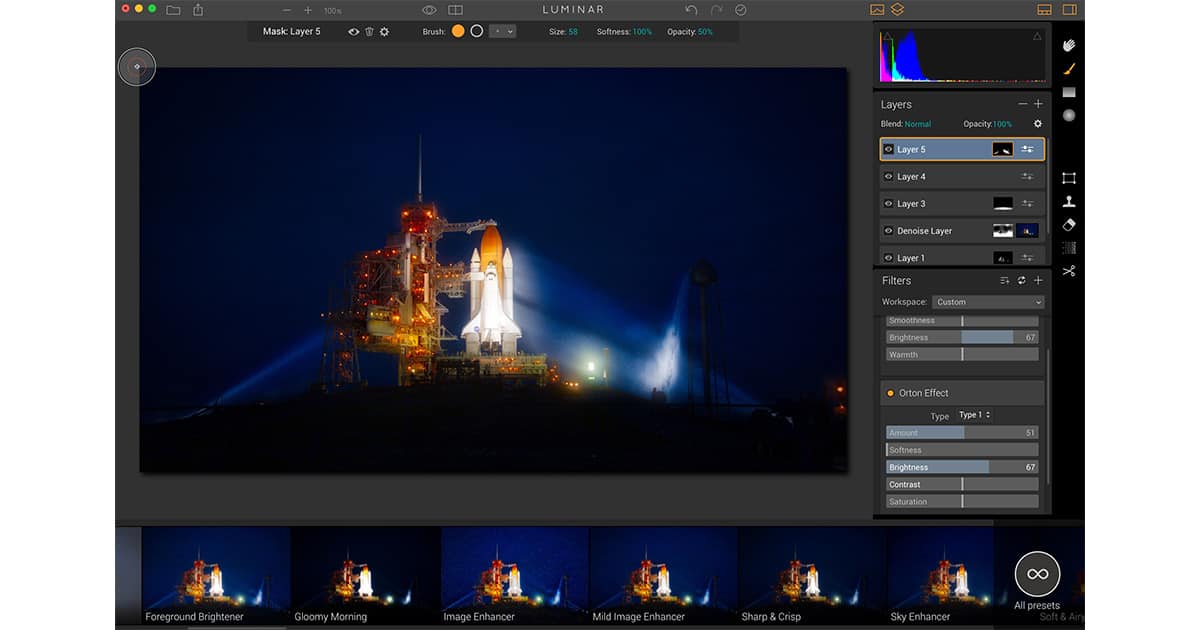Activate the Transform tool
This screenshot has height=630, width=1200.
[x=1069, y=178]
